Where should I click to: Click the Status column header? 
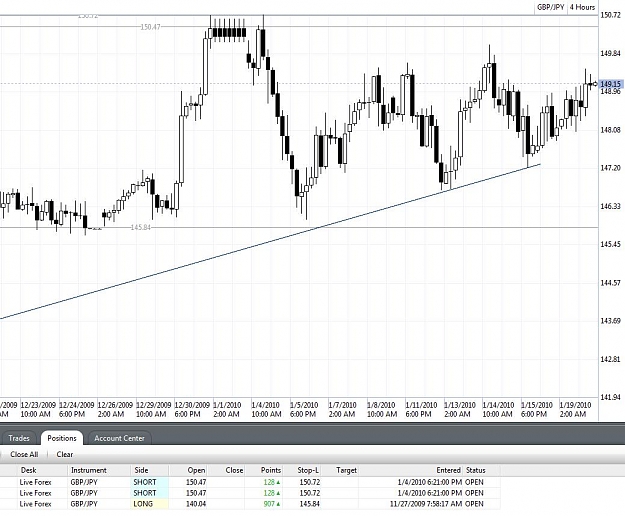tap(476, 470)
